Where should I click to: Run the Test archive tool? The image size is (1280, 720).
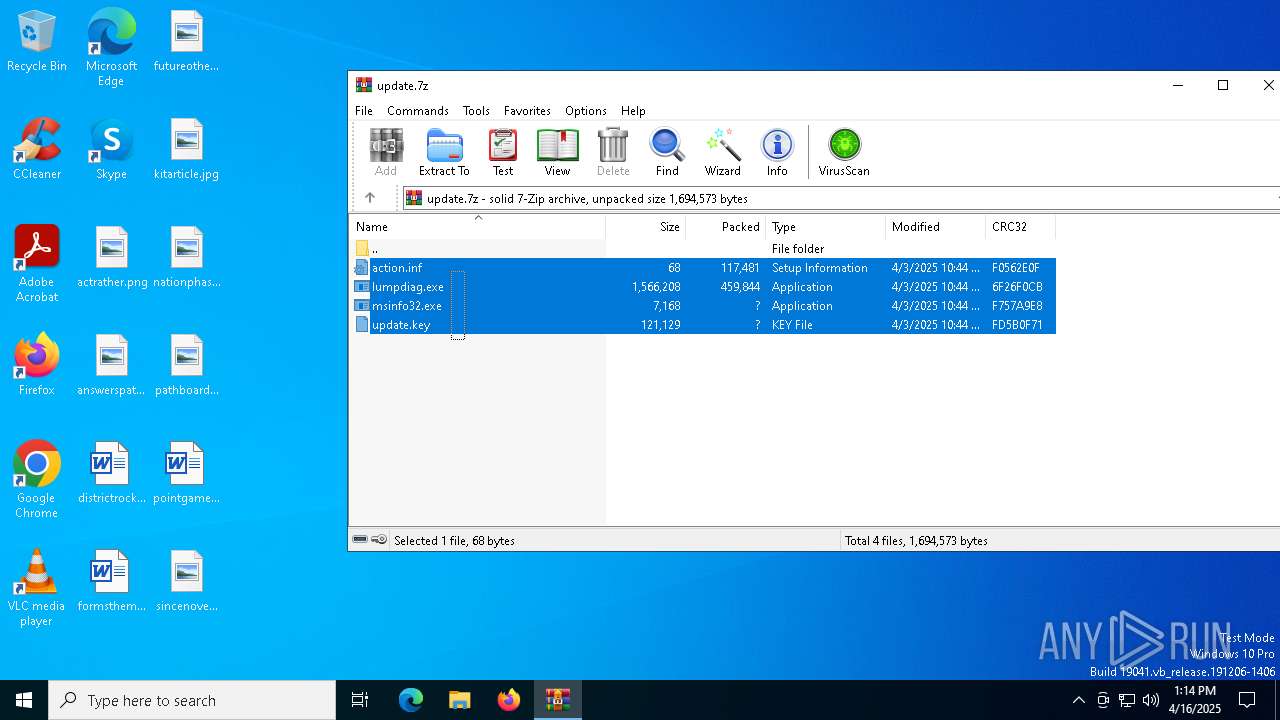(503, 153)
